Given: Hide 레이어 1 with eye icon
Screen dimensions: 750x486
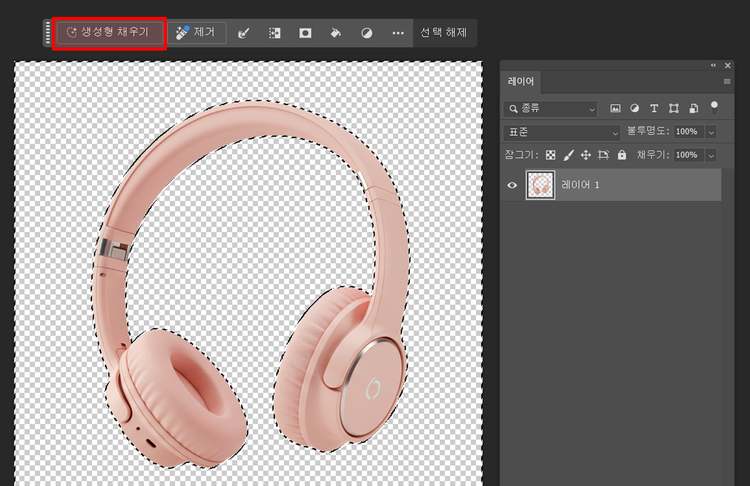Looking at the screenshot, I should tap(513, 185).
